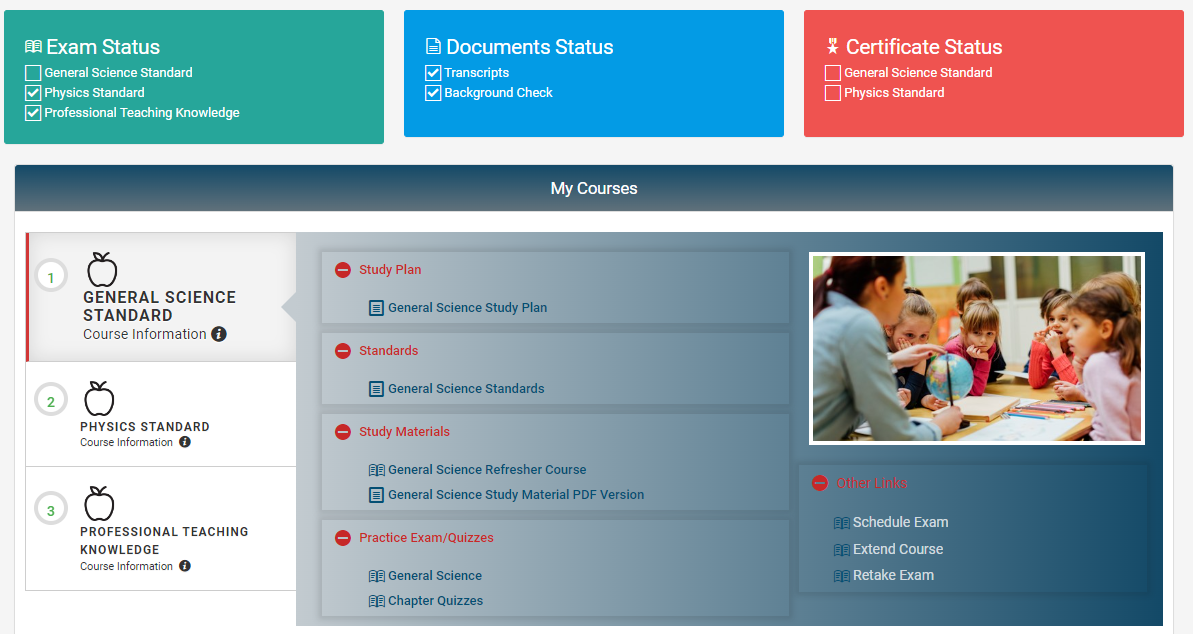Collapse the Practice Exam/Quizzes section
This screenshot has width=1193, height=634.
click(x=343, y=538)
